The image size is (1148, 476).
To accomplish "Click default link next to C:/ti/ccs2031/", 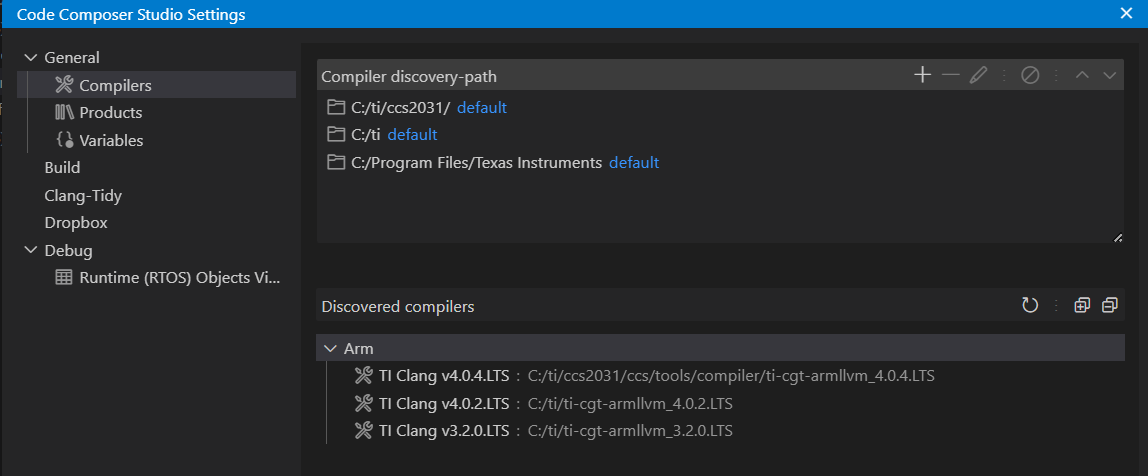I will point(482,107).
